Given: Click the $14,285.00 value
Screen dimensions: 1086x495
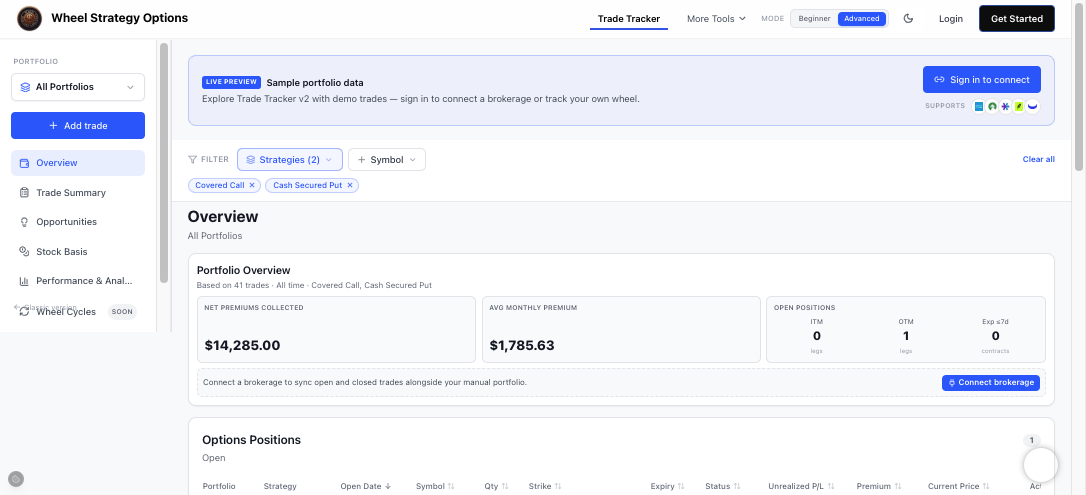Looking at the screenshot, I should 242,345.
